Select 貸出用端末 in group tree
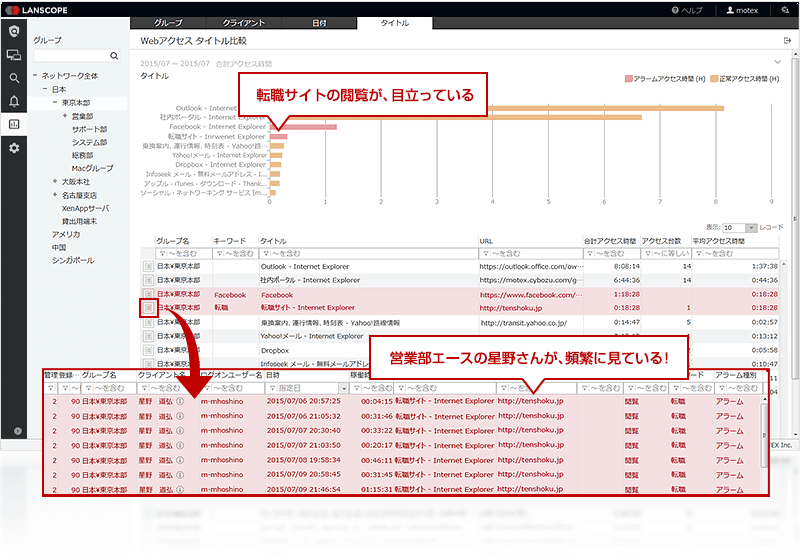 [79, 221]
